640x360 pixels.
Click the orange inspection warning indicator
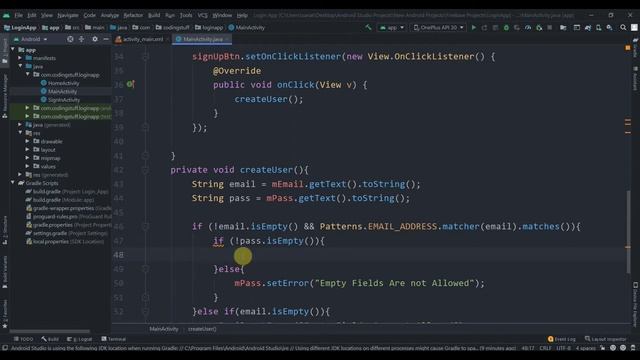(x=628, y=48)
